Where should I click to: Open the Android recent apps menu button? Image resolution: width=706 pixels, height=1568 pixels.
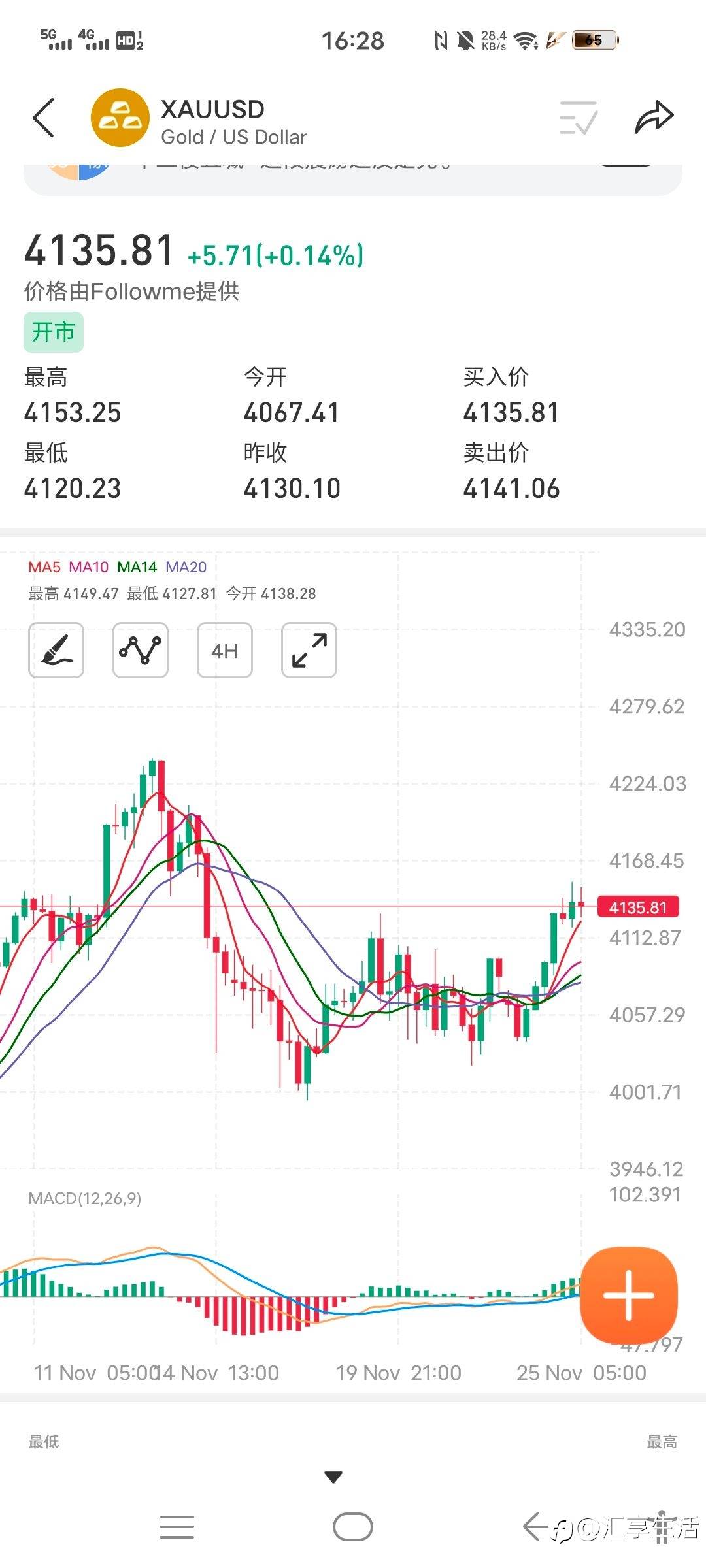pos(176,1527)
